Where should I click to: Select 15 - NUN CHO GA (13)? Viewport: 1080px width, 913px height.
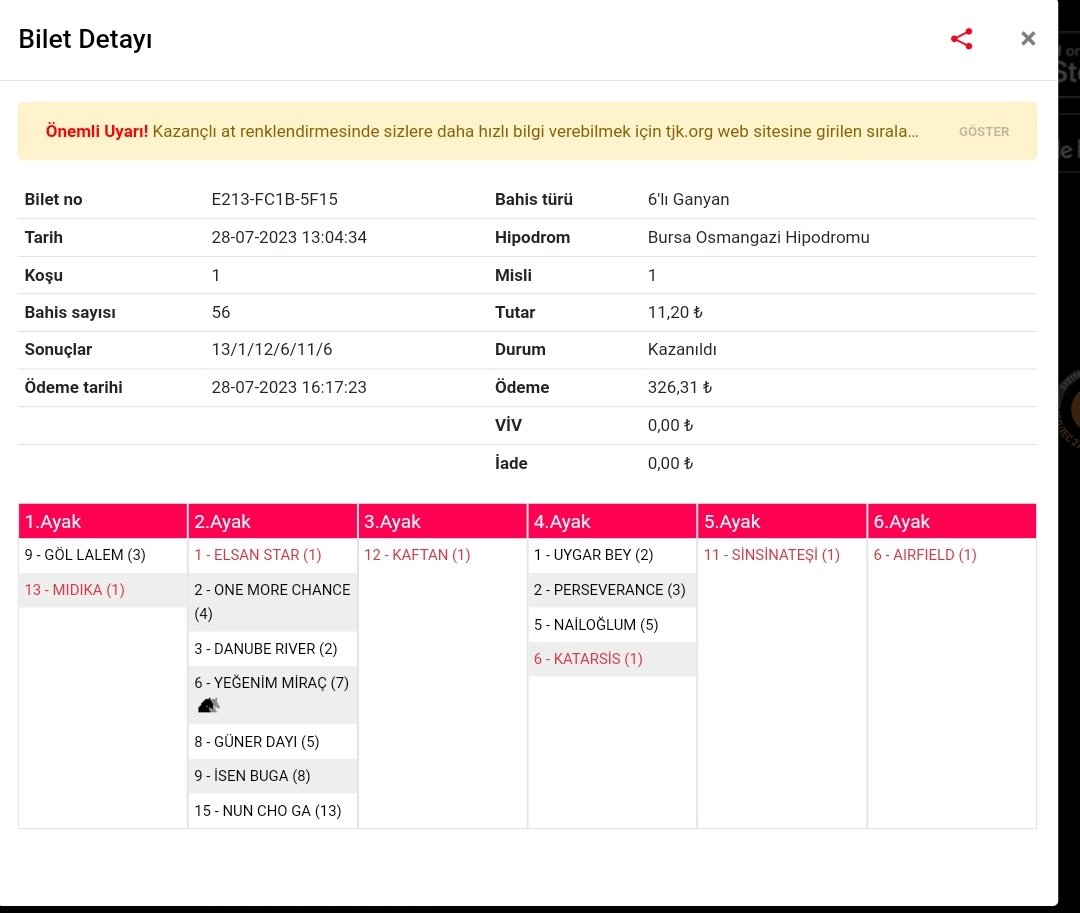click(x=267, y=811)
